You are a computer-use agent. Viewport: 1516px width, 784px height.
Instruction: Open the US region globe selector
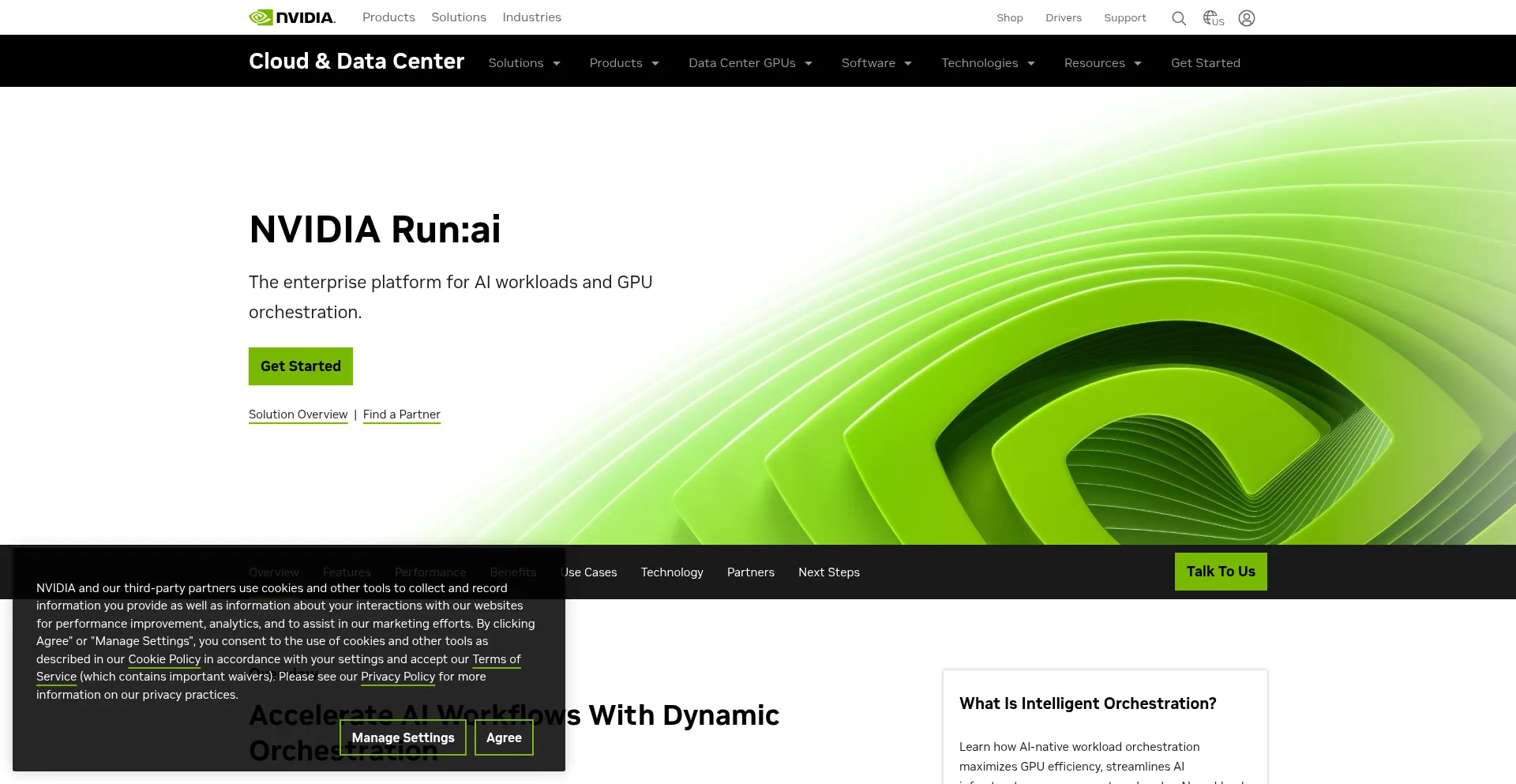tap(1214, 18)
